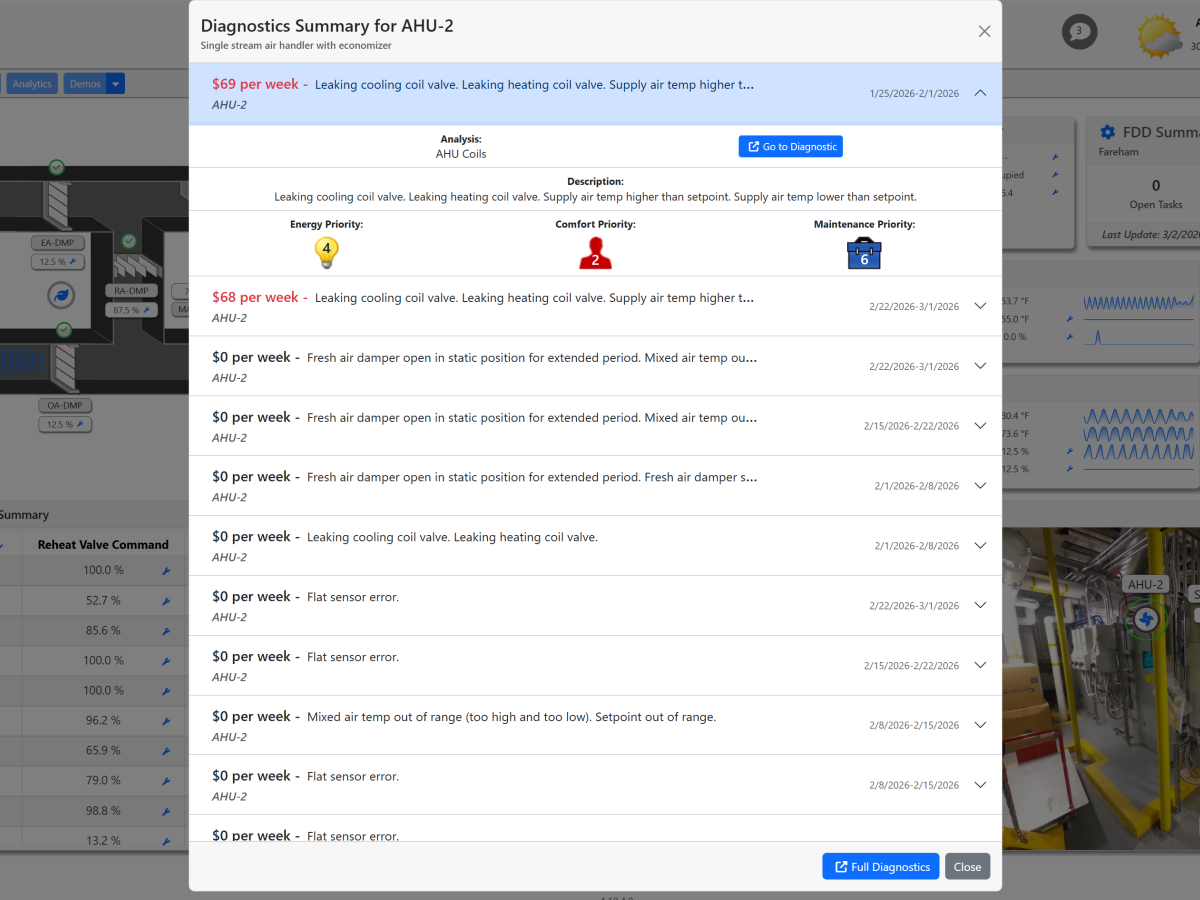Expand the Mixed air temp out of range row

[x=980, y=725]
